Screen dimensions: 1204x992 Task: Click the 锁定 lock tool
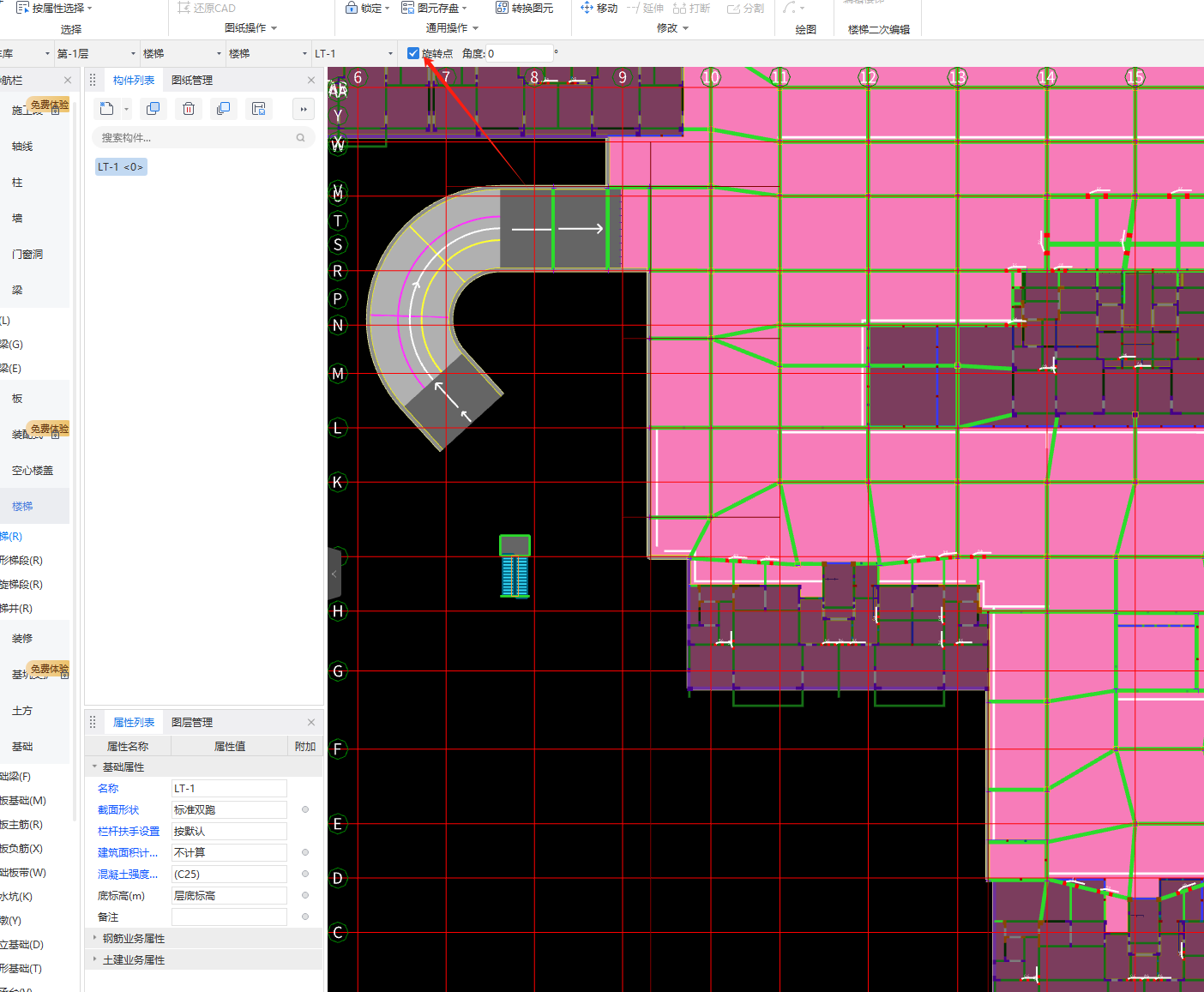coord(367,8)
